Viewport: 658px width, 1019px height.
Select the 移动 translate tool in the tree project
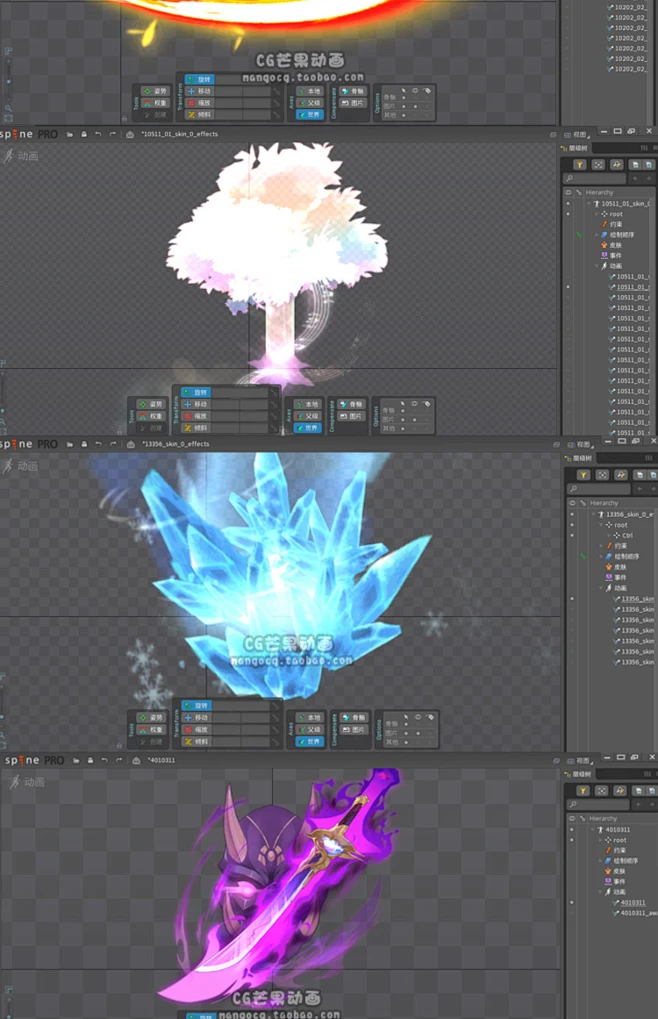(198, 404)
